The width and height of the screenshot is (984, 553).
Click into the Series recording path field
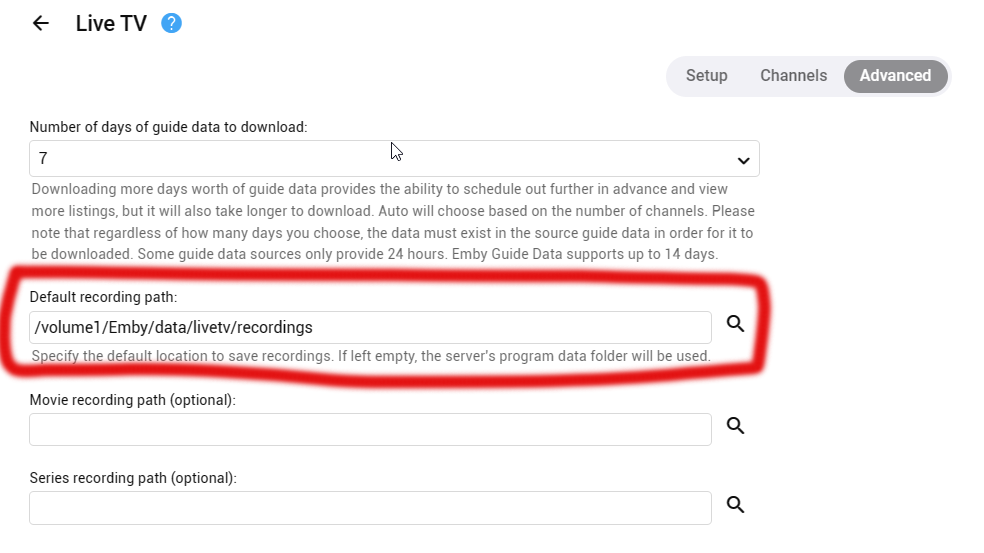tap(370, 508)
